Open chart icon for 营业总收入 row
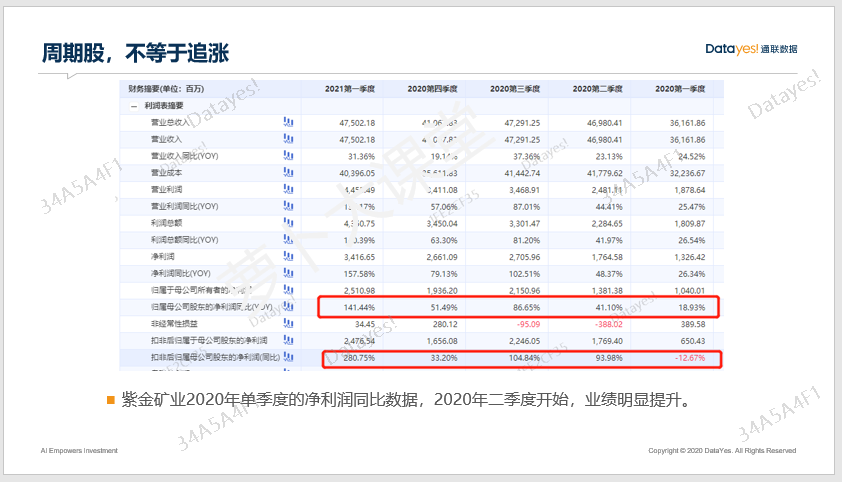842x482 pixels. click(x=288, y=123)
